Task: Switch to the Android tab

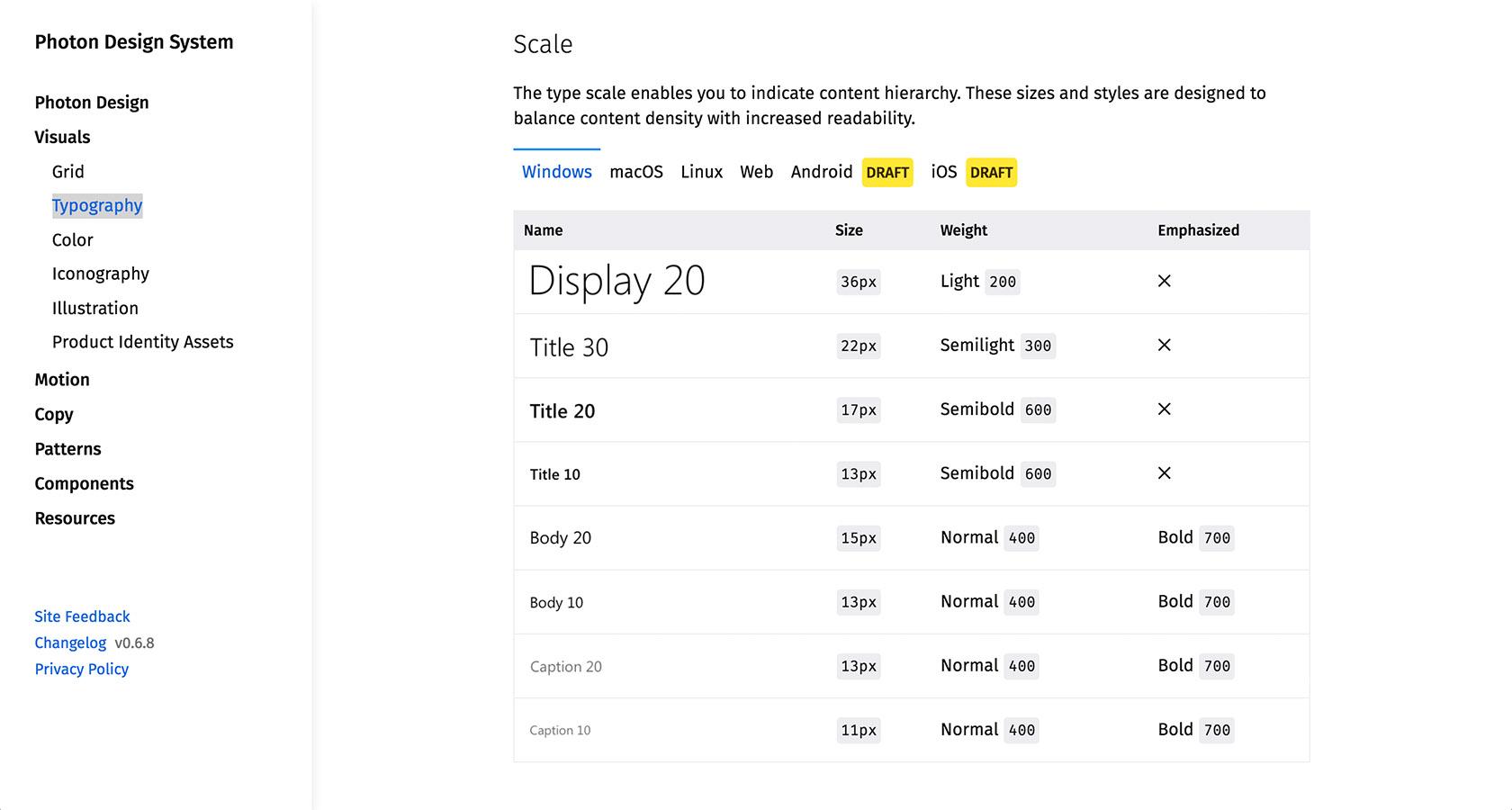Action: coord(821,172)
